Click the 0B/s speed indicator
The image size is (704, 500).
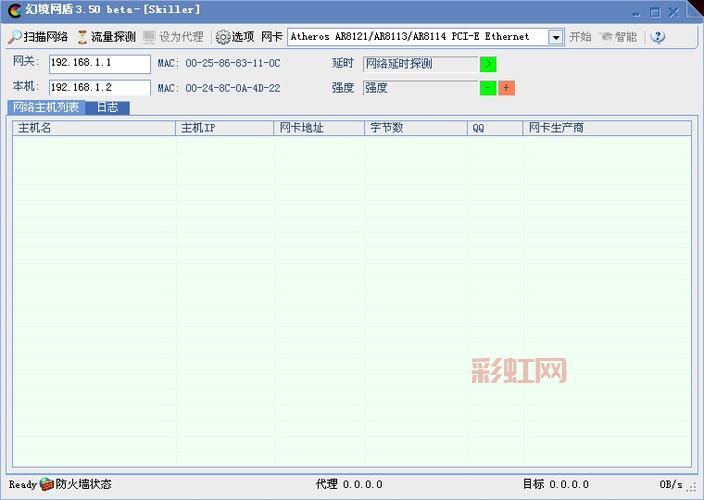pos(671,485)
